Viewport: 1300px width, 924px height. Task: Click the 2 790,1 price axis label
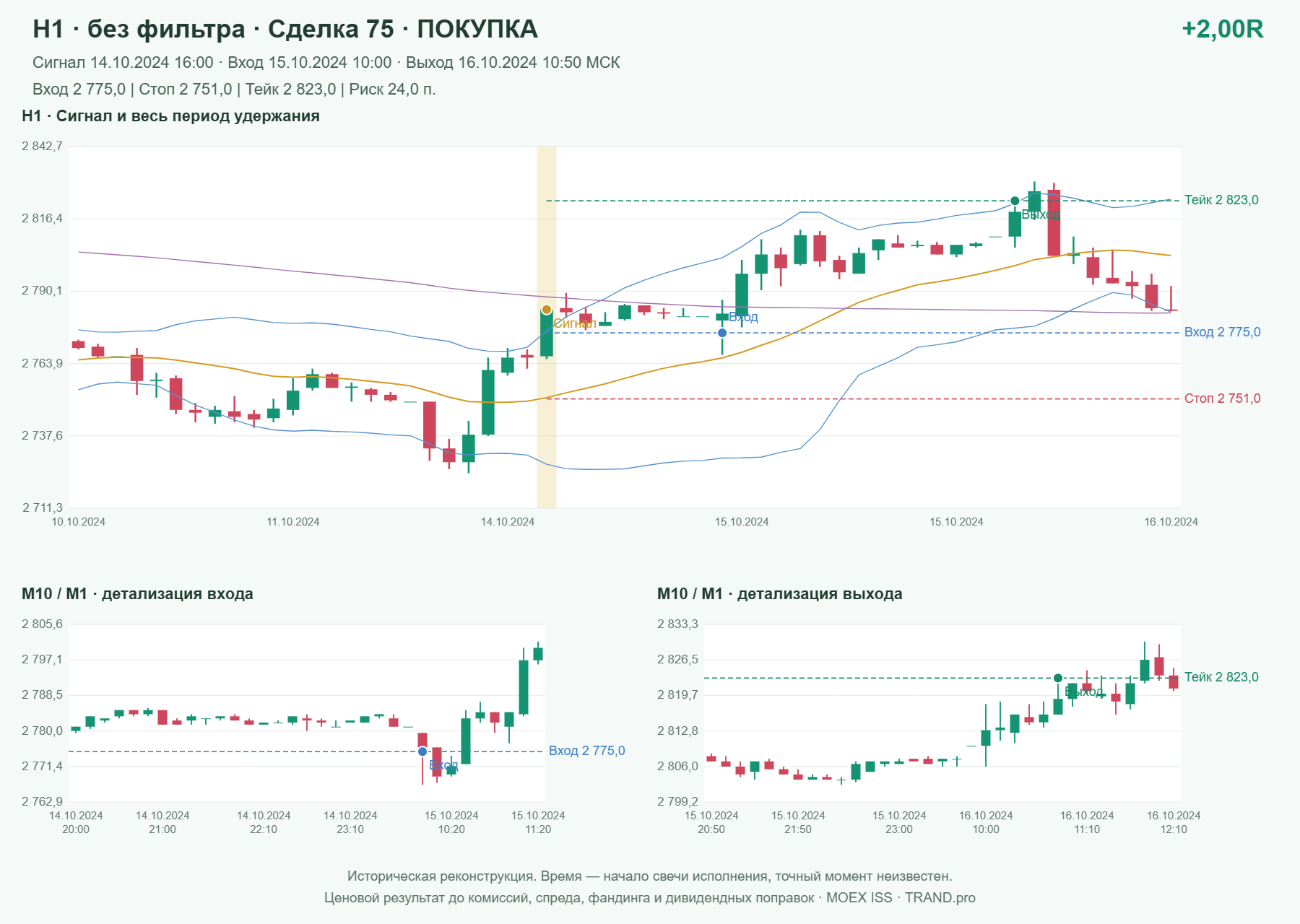click(42, 291)
